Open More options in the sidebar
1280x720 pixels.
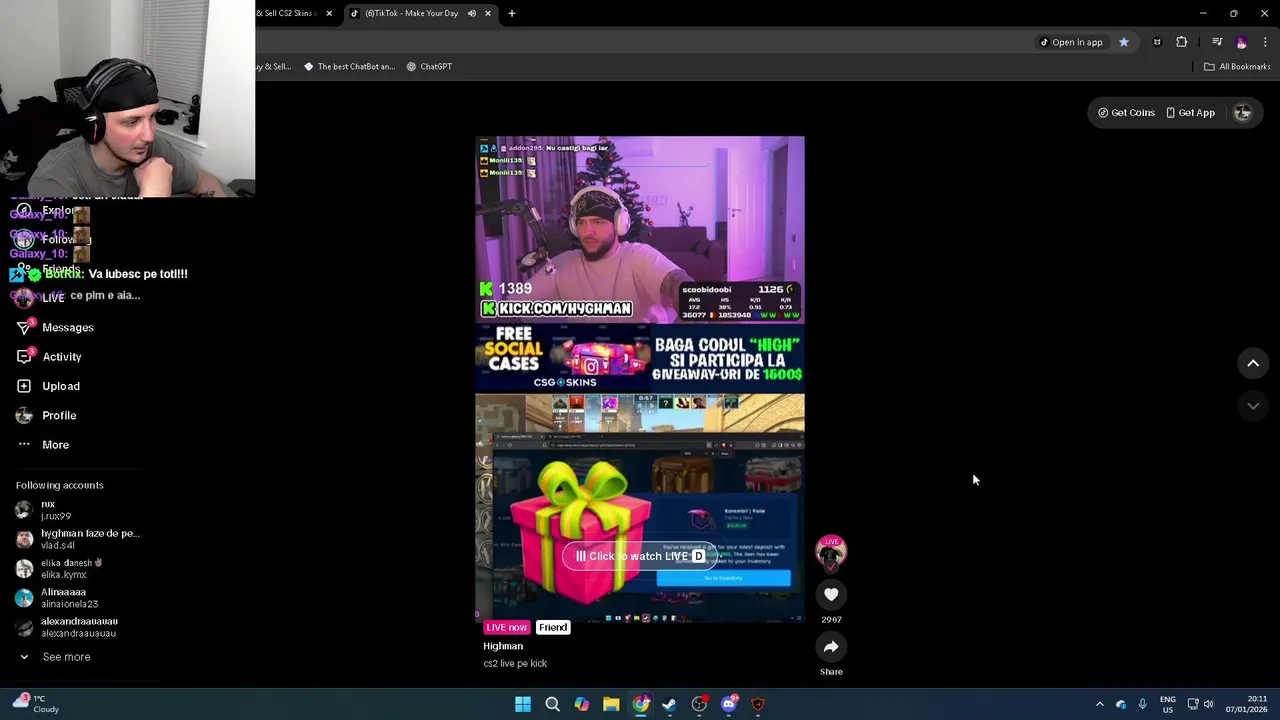pyautogui.click(x=44, y=445)
